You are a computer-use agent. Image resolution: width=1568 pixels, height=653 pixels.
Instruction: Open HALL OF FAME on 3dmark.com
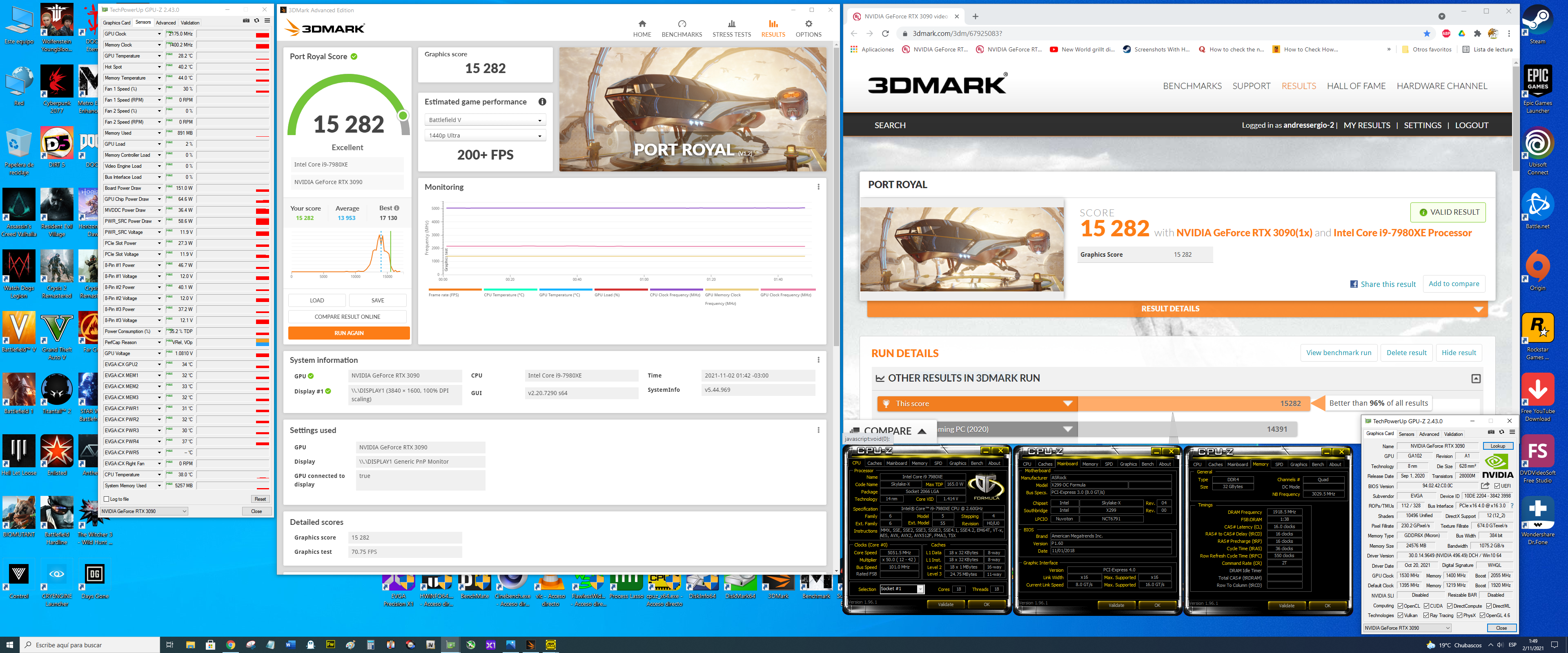(1356, 86)
